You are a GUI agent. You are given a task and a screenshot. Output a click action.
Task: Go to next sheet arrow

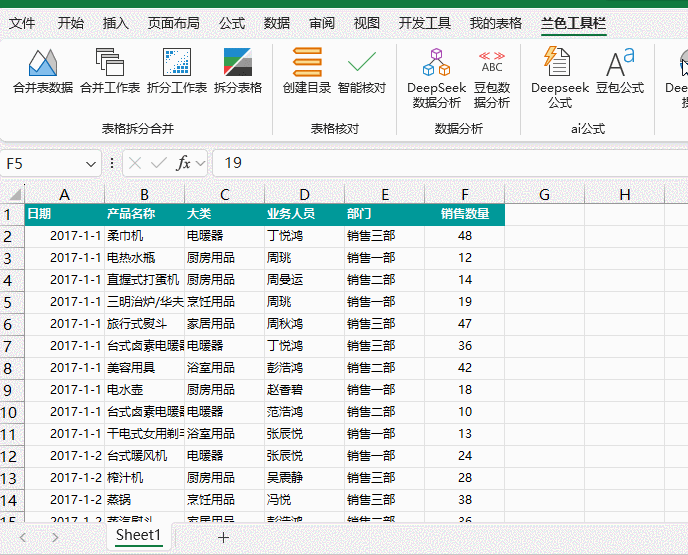click(55, 537)
